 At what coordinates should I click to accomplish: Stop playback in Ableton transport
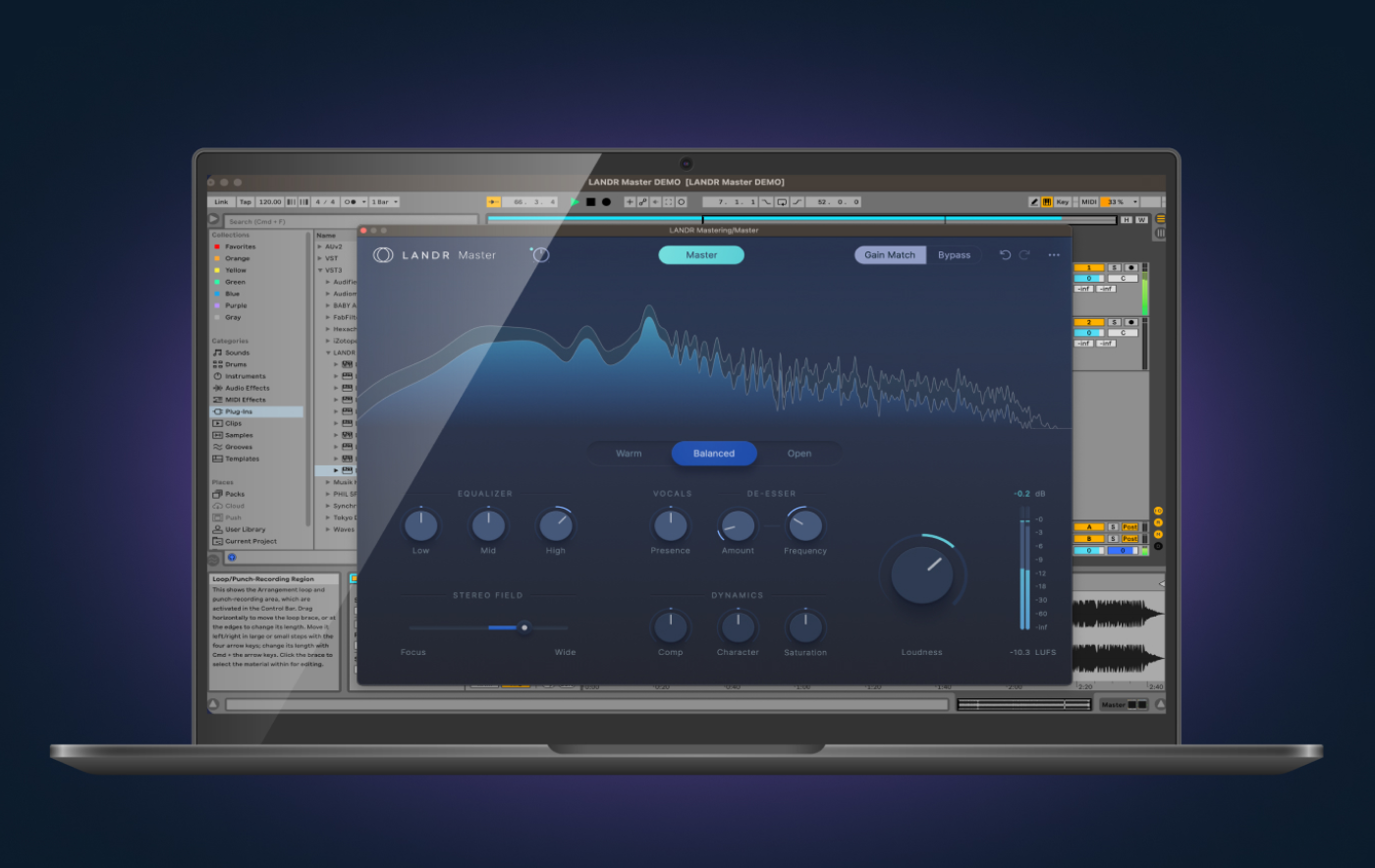[x=590, y=201]
